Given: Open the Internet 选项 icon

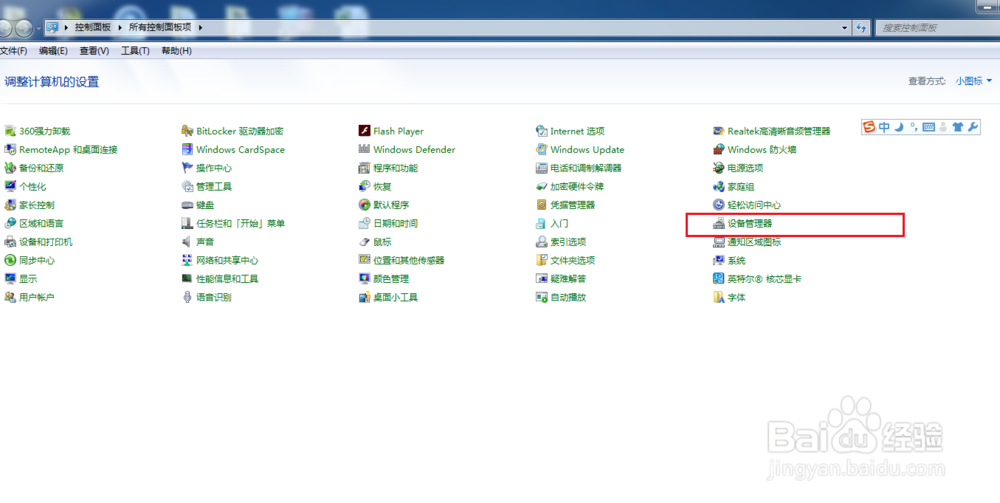Looking at the screenshot, I should (541, 131).
